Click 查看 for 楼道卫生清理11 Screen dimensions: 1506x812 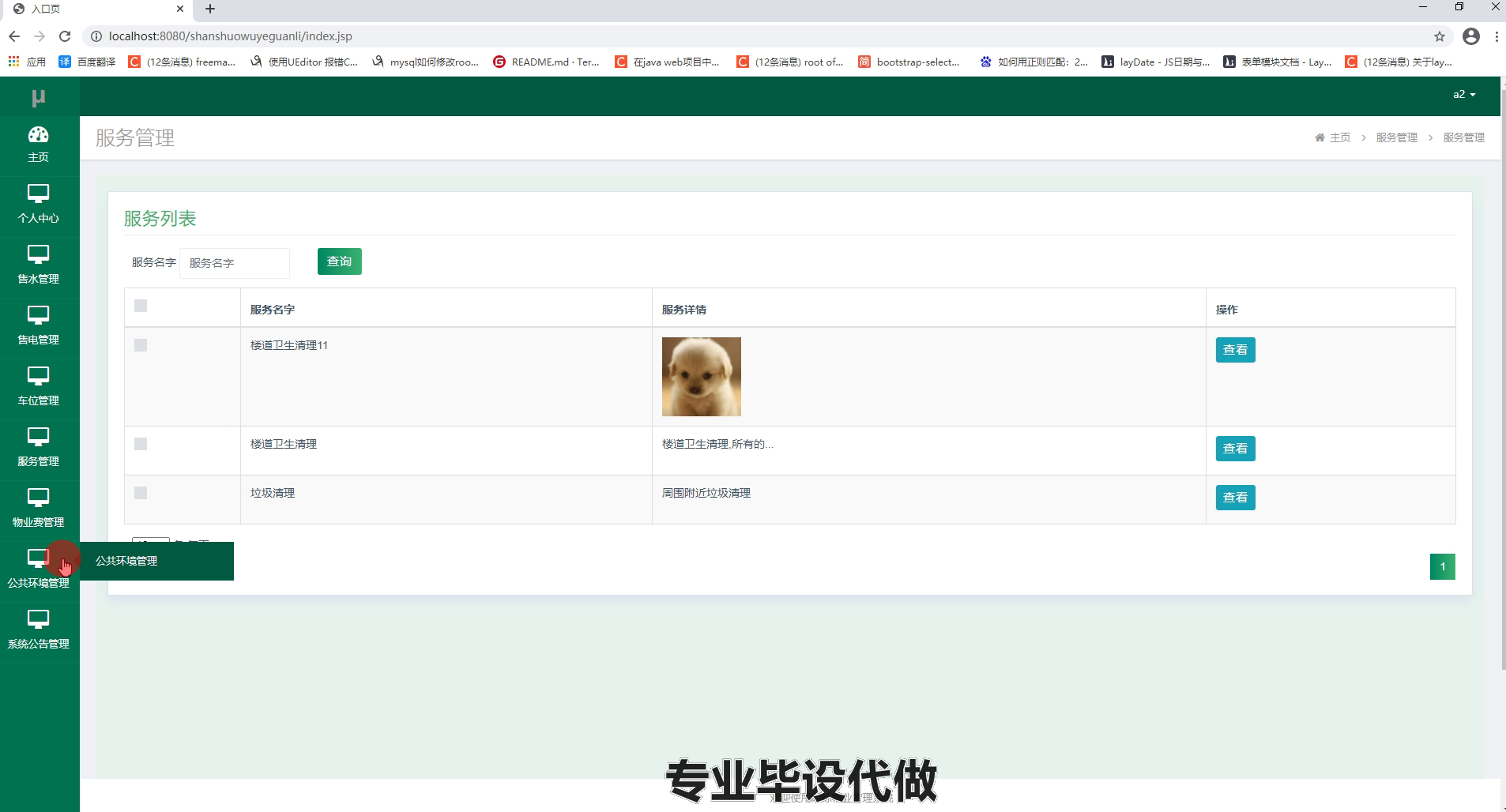click(1235, 350)
